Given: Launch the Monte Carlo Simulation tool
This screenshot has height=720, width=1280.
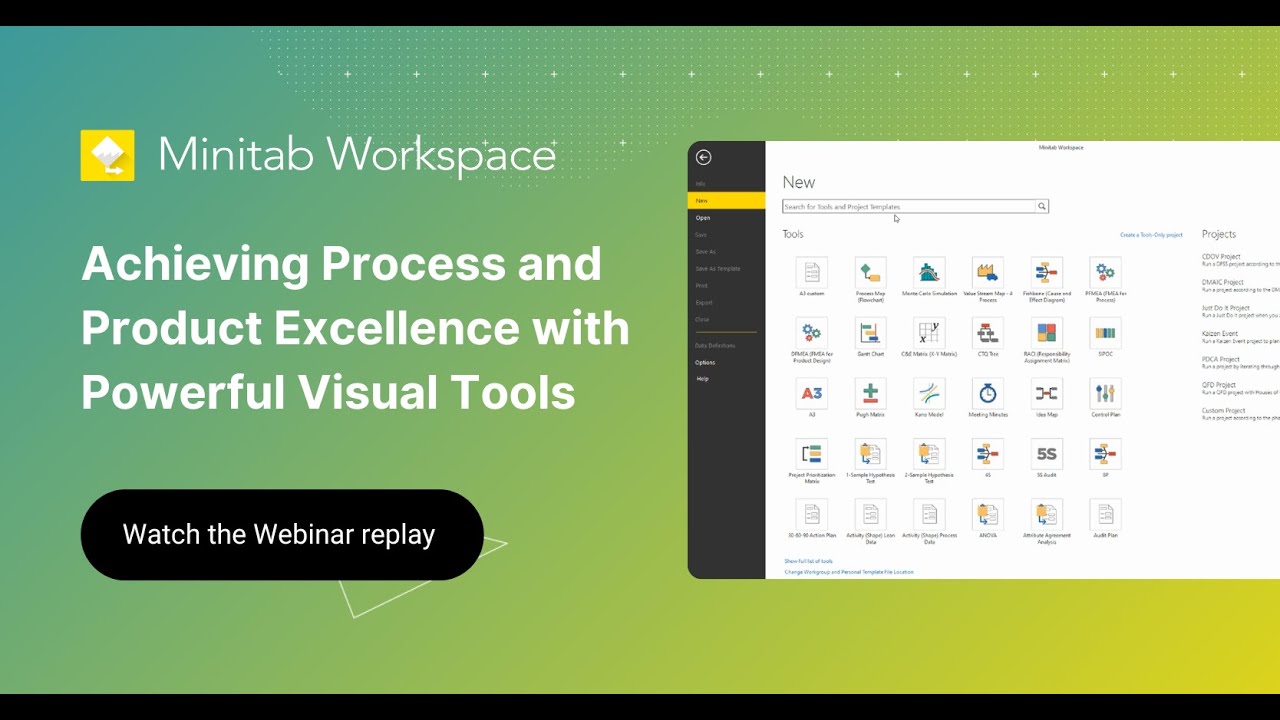Looking at the screenshot, I should tap(929, 272).
